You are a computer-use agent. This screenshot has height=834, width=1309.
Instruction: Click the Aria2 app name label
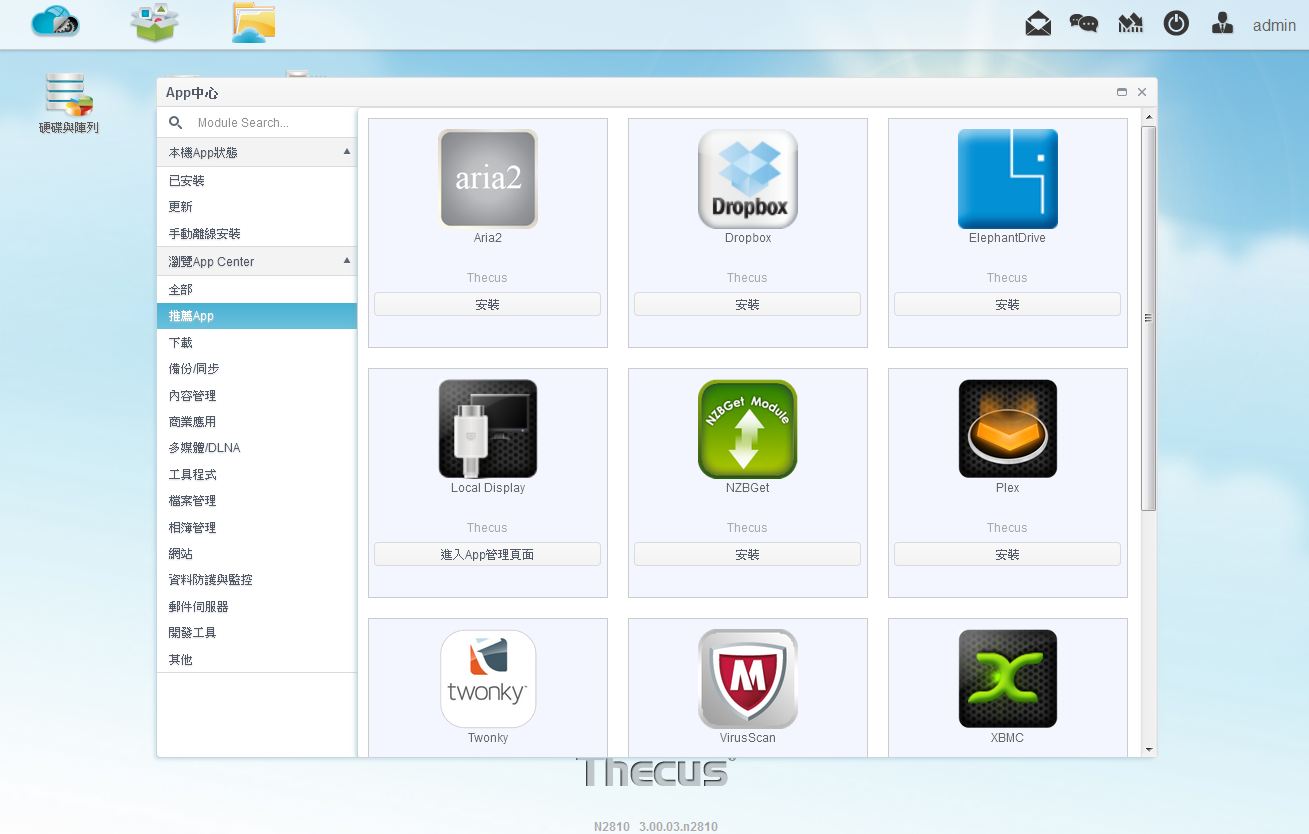(488, 238)
